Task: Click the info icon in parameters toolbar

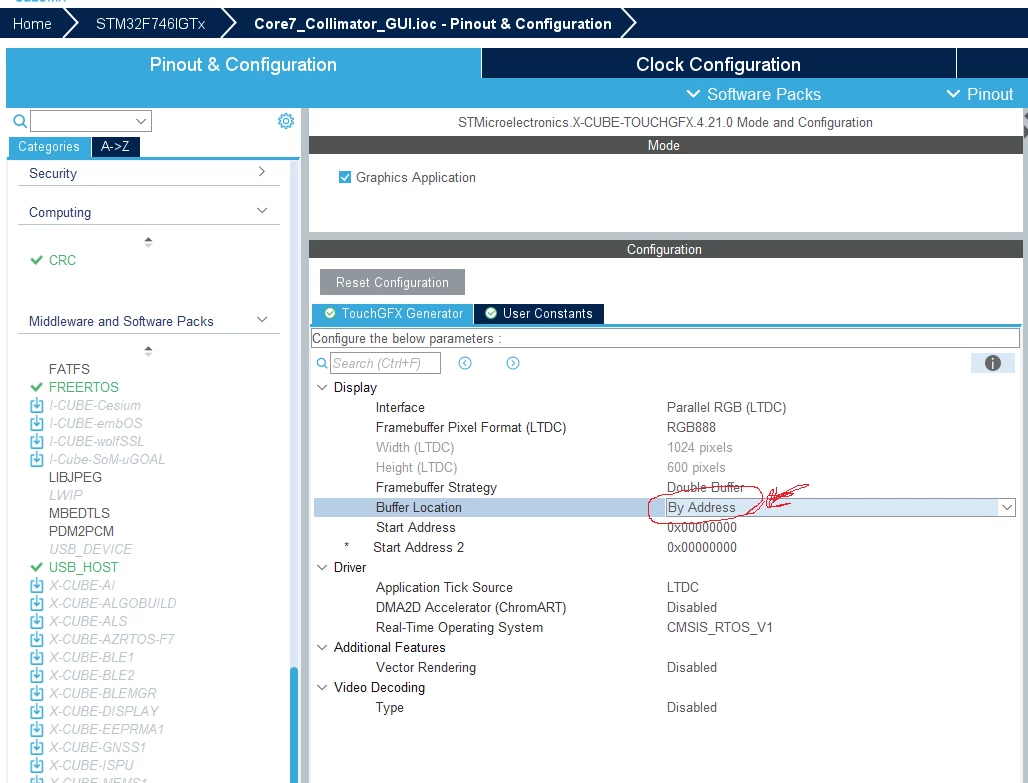Action: click(x=992, y=363)
